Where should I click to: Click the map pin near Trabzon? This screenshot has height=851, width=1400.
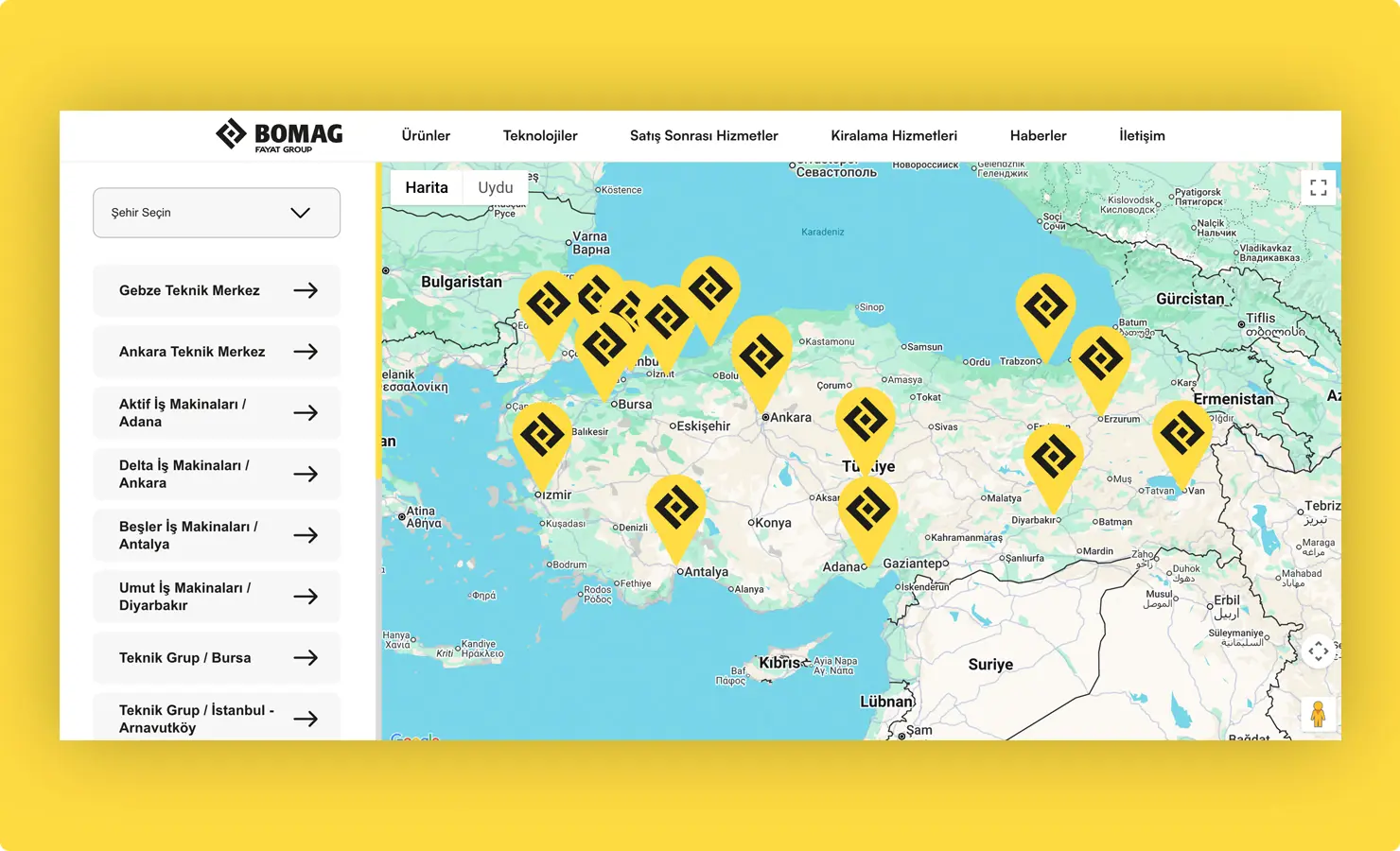point(1045,307)
